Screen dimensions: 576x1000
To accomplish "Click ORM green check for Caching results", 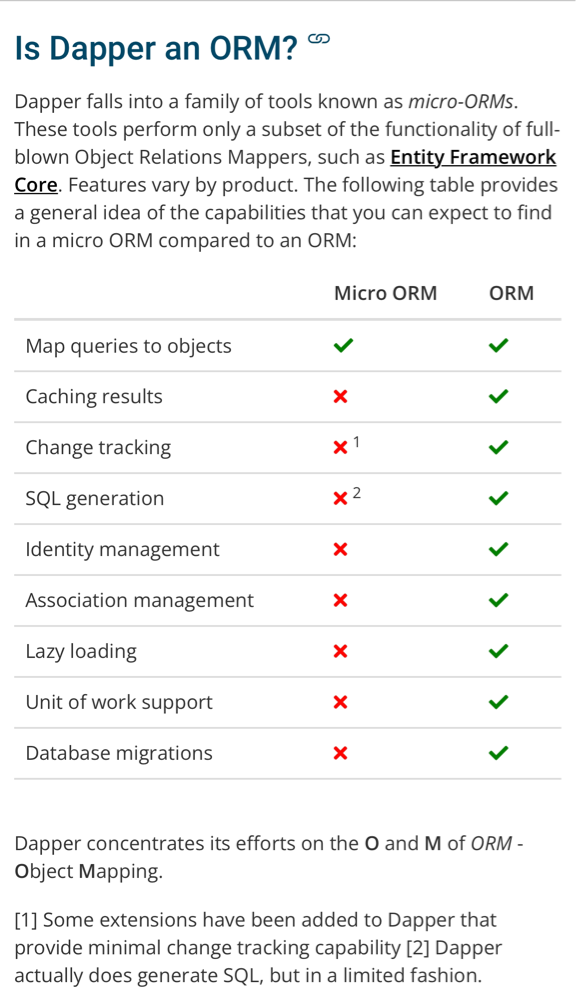I will coord(498,397).
